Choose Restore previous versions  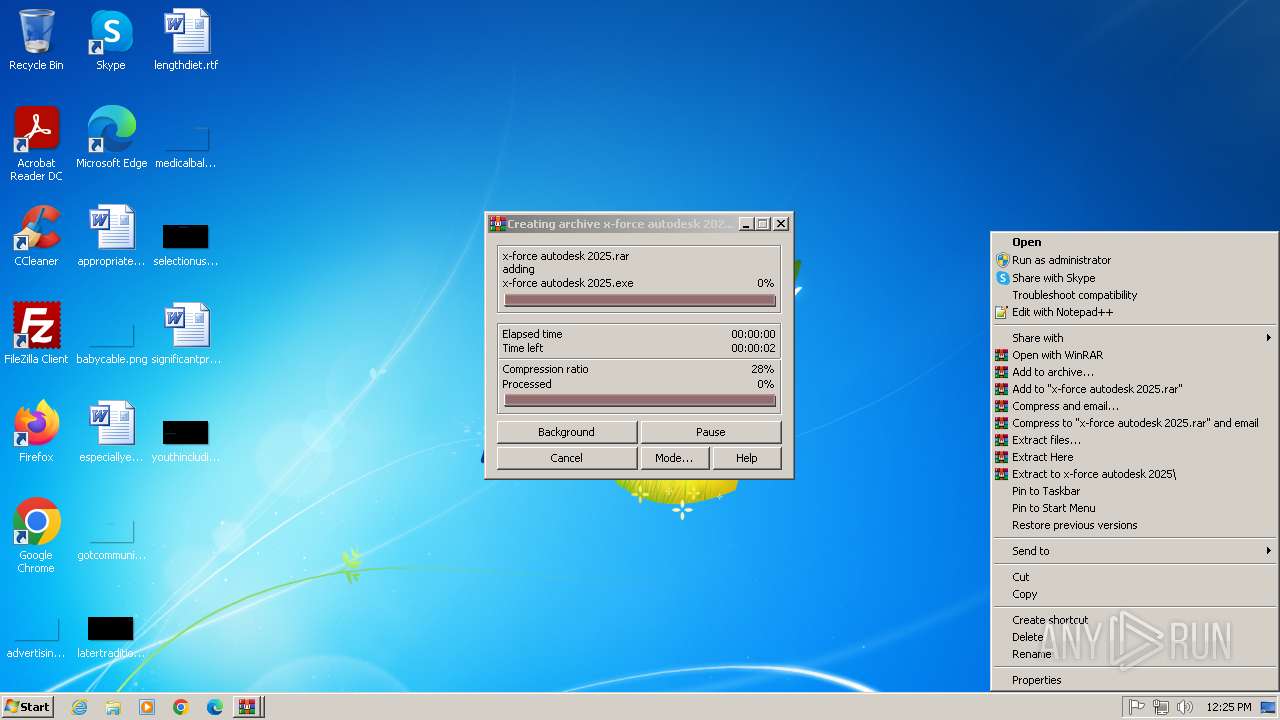[1134, 525]
